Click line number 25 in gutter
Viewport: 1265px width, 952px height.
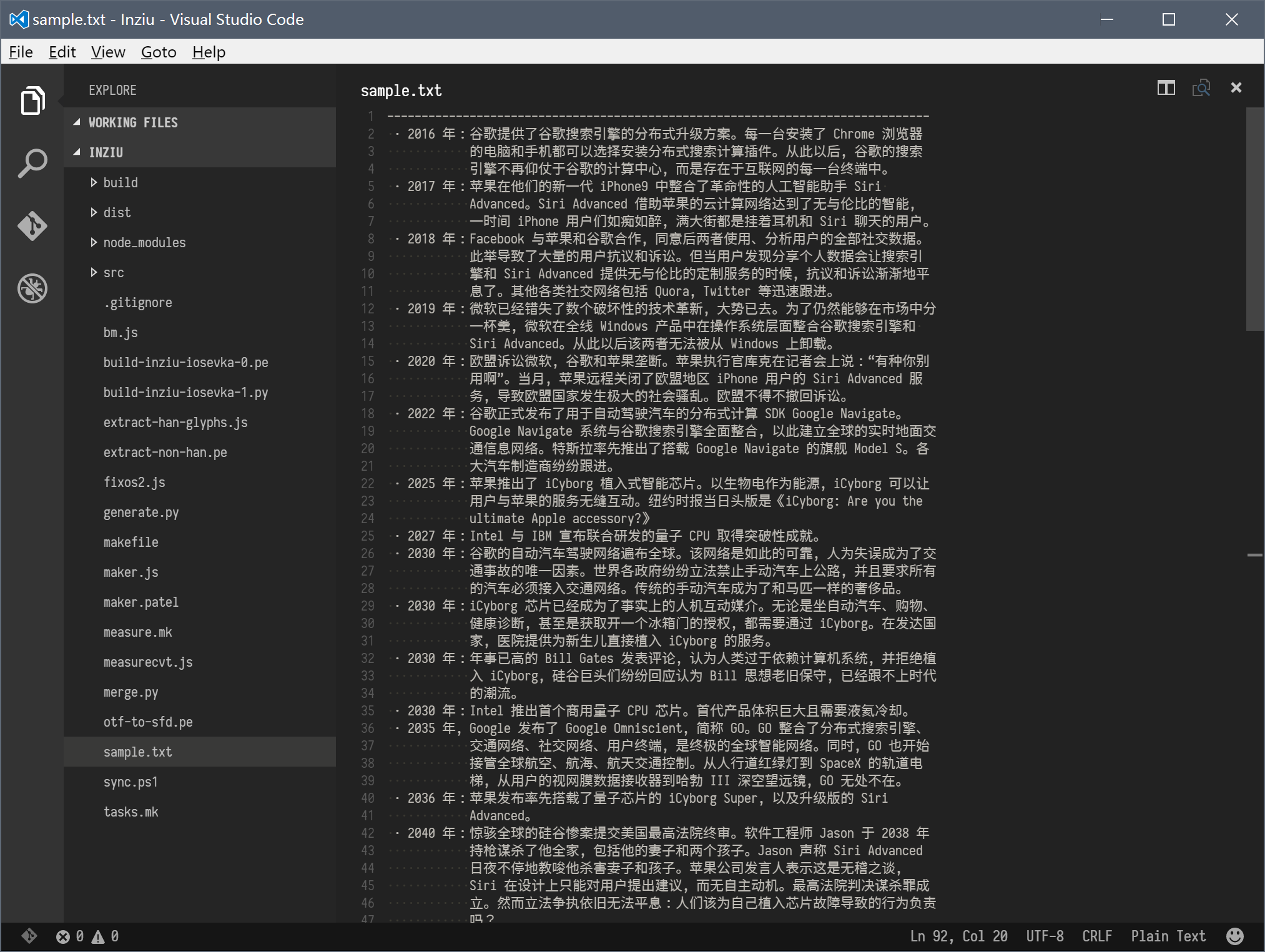(x=368, y=536)
